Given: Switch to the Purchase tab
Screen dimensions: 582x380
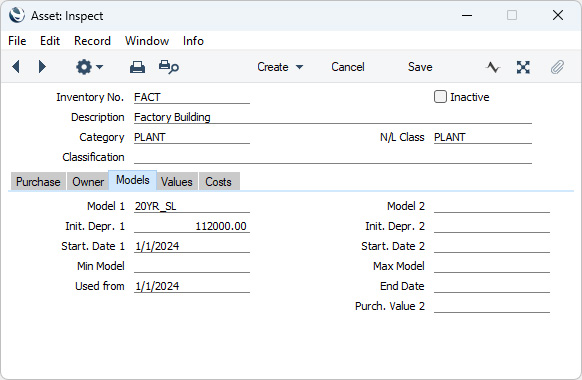Looking at the screenshot, I should coord(38,181).
